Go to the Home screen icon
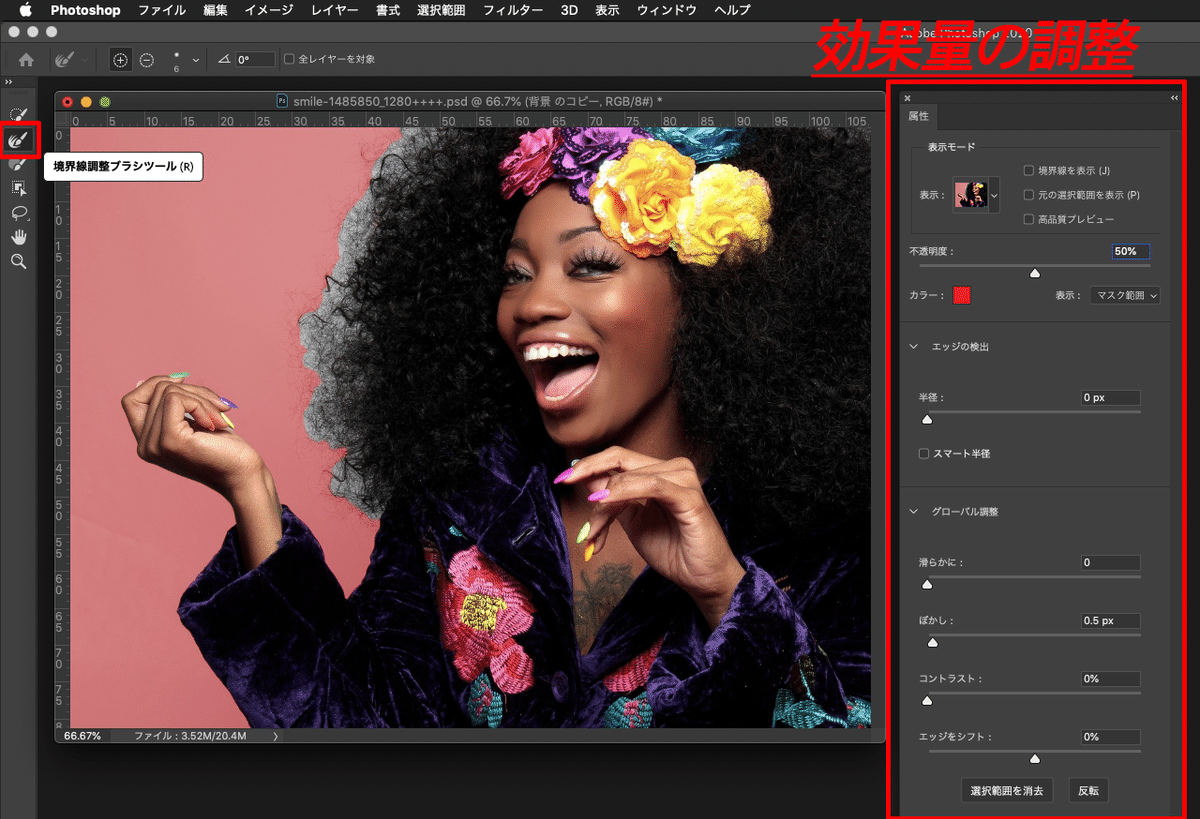 click(x=26, y=60)
